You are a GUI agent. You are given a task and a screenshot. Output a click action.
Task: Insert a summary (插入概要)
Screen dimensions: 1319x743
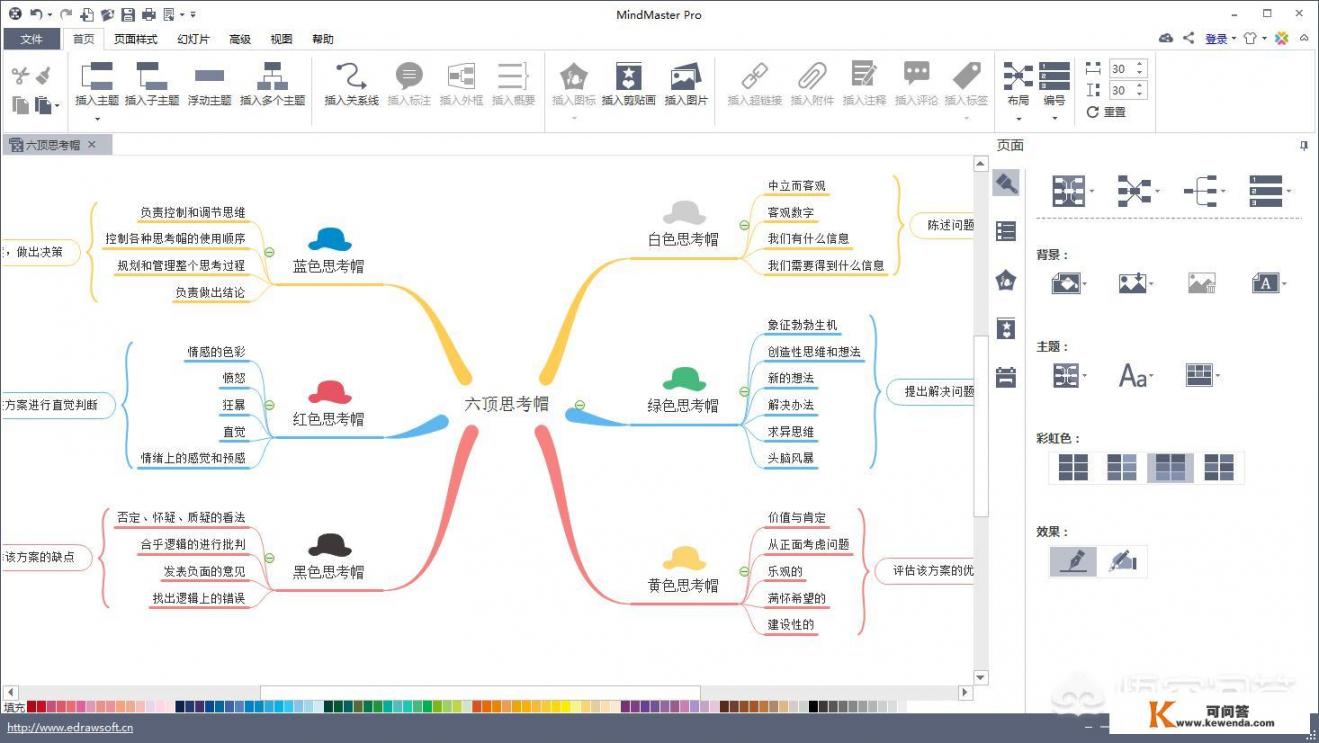point(513,84)
